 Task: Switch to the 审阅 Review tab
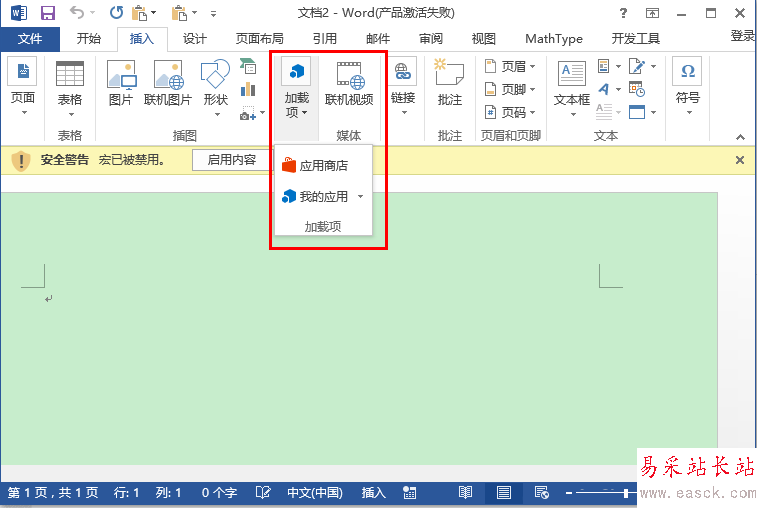pos(431,39)
